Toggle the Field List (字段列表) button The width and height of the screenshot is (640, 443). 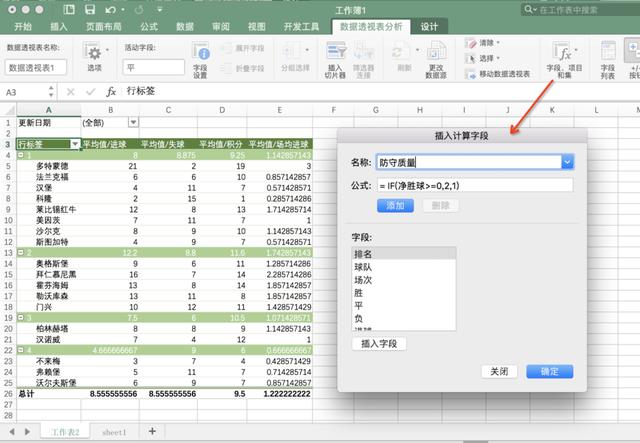coord(608,60)
